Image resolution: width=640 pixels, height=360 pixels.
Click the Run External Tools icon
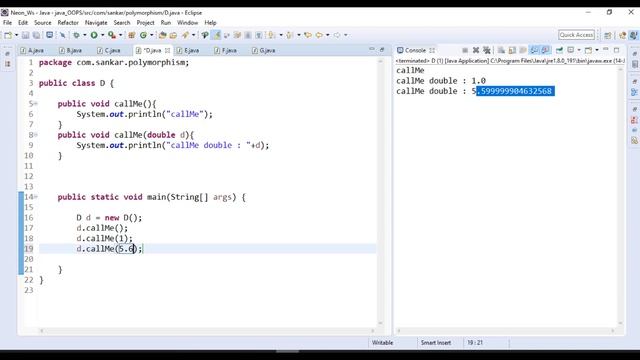click(112, 35)
